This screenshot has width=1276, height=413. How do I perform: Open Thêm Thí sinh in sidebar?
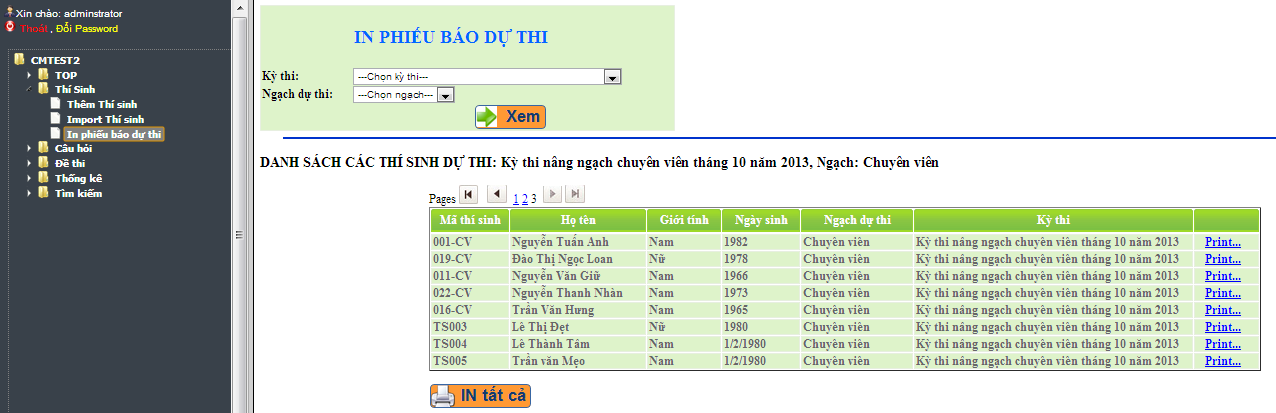102,104
